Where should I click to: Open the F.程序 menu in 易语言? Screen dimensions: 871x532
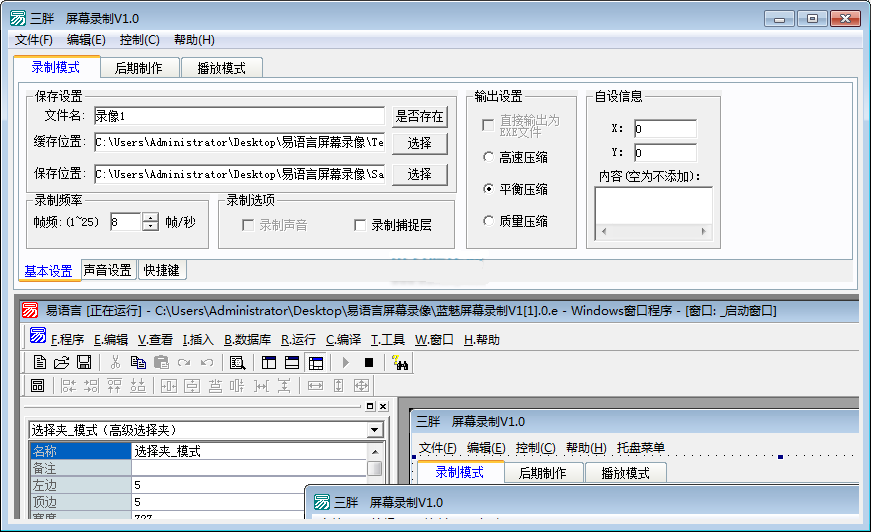pos(67,339)
